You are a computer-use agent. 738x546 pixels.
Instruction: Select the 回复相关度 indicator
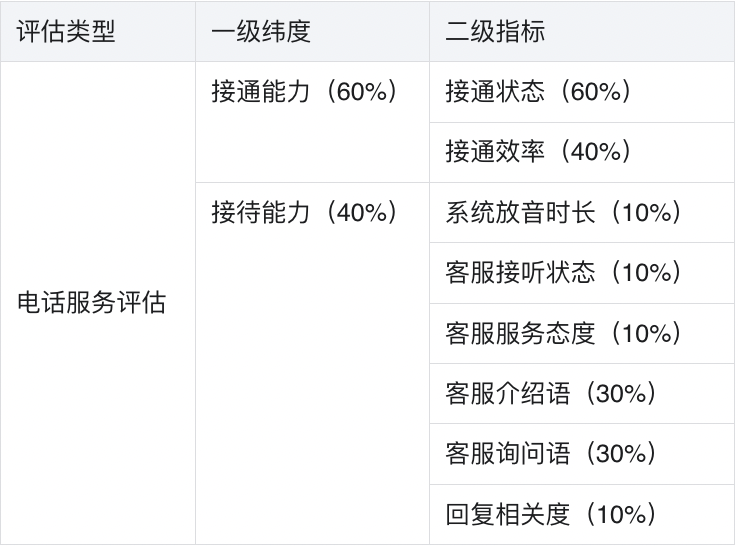click(x=508, y=515)
